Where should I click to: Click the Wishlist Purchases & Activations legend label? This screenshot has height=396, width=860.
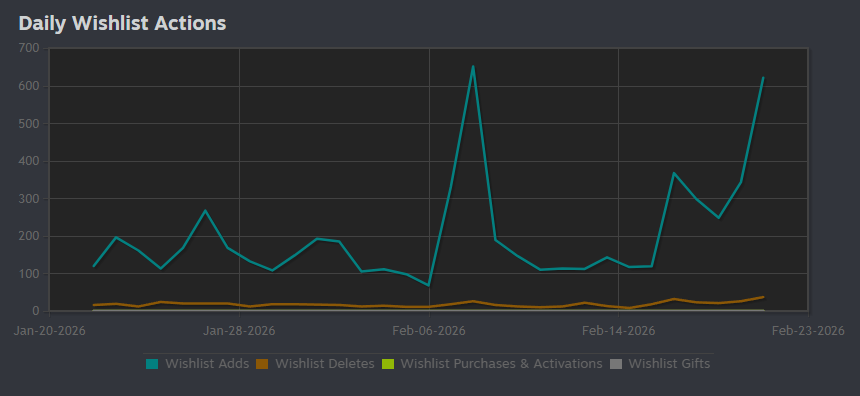pos(501,364)
